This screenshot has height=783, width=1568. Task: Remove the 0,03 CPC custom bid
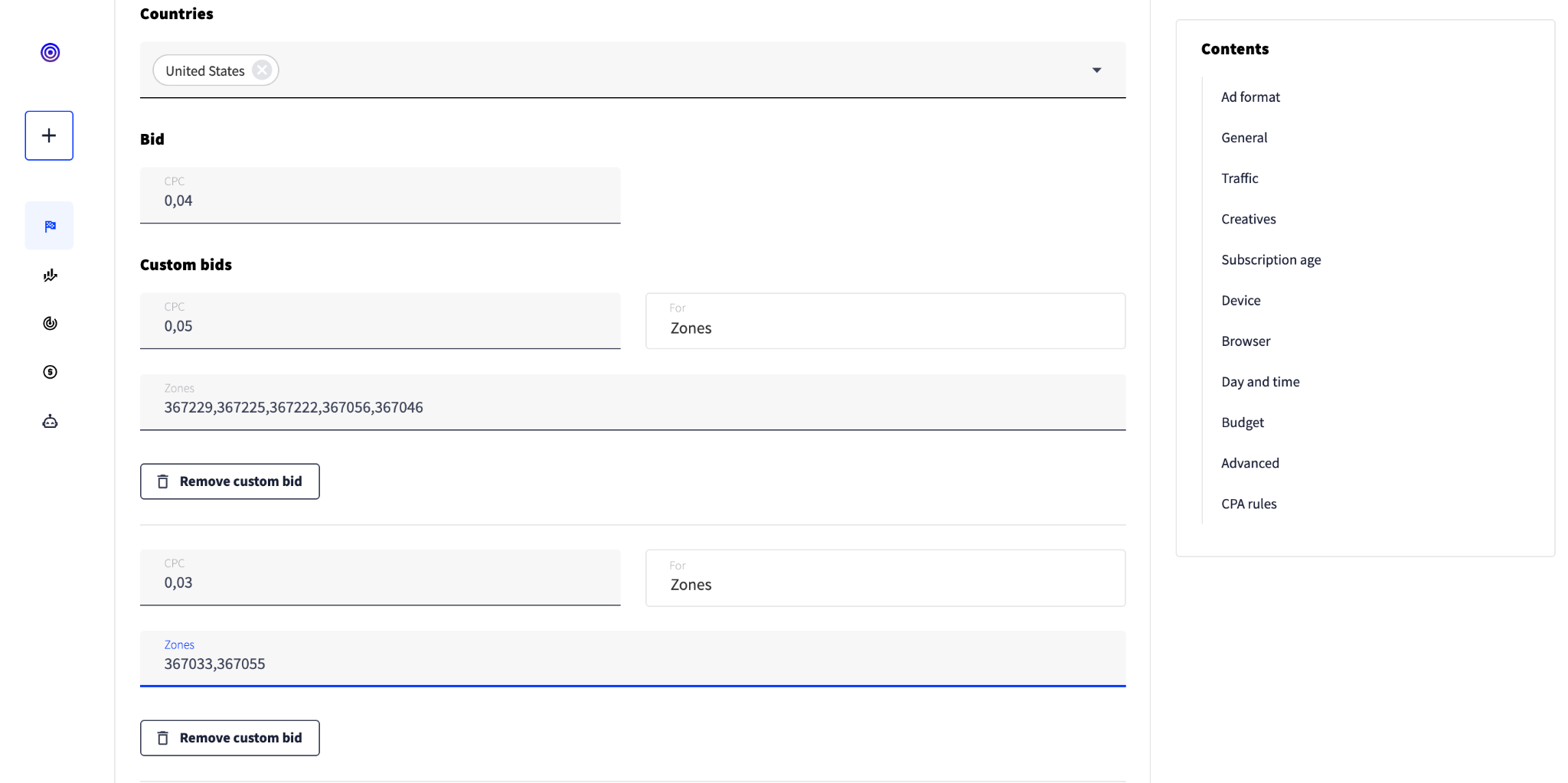pos(230,738)
